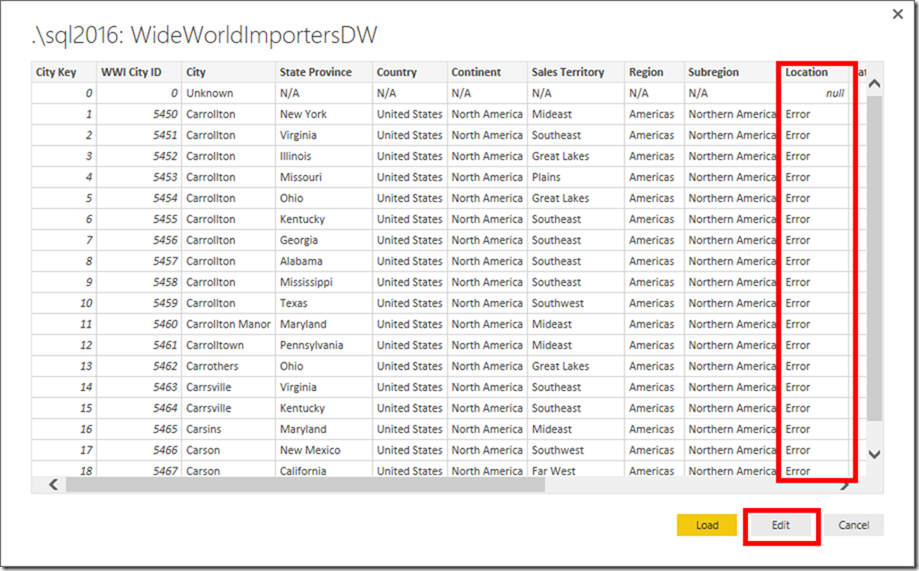Click the horizontal scrollbar thumb
Viewport: 919px width, 571px height.
[305, 484]
